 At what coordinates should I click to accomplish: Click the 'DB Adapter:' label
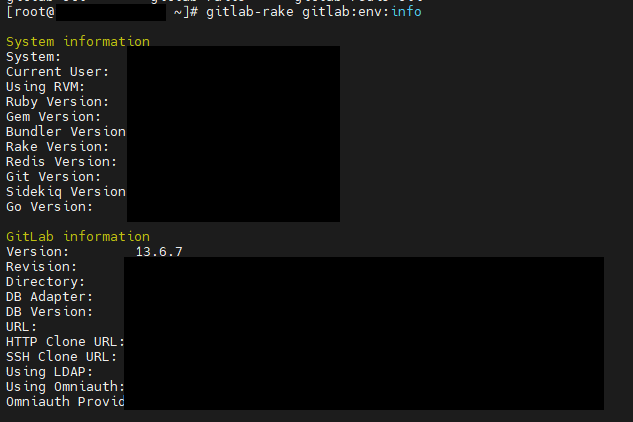49,297
